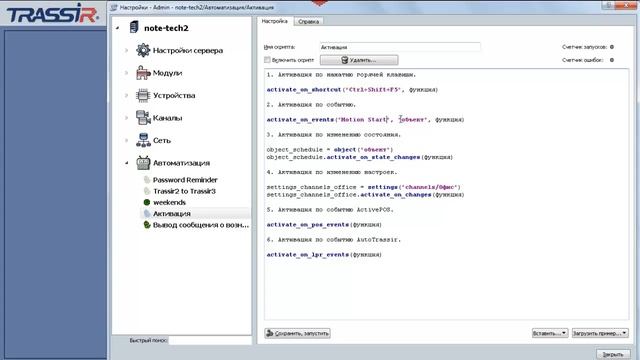Click the activate_on_lpr_events code line

324,255
